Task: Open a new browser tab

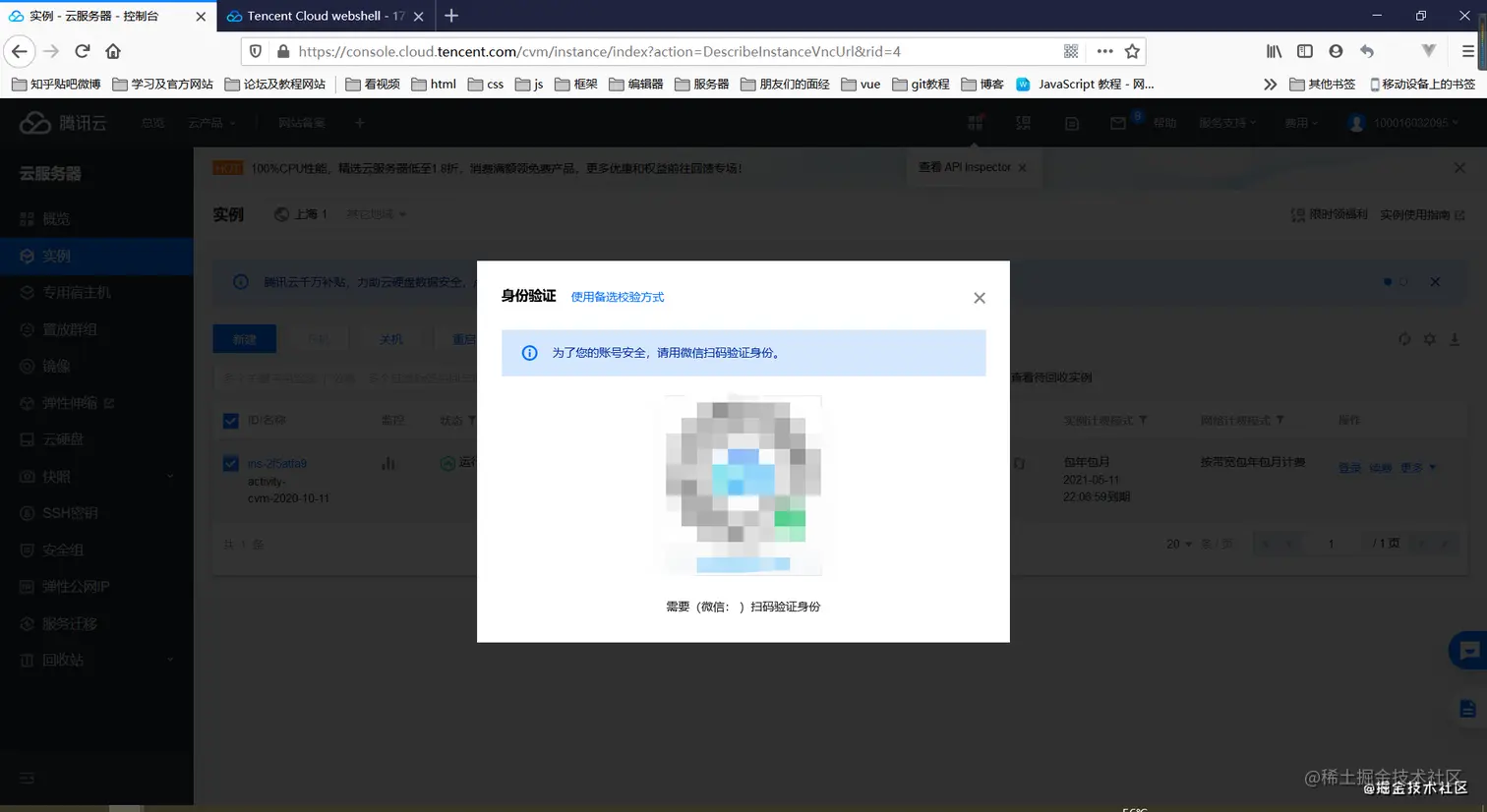Action: 451,16
